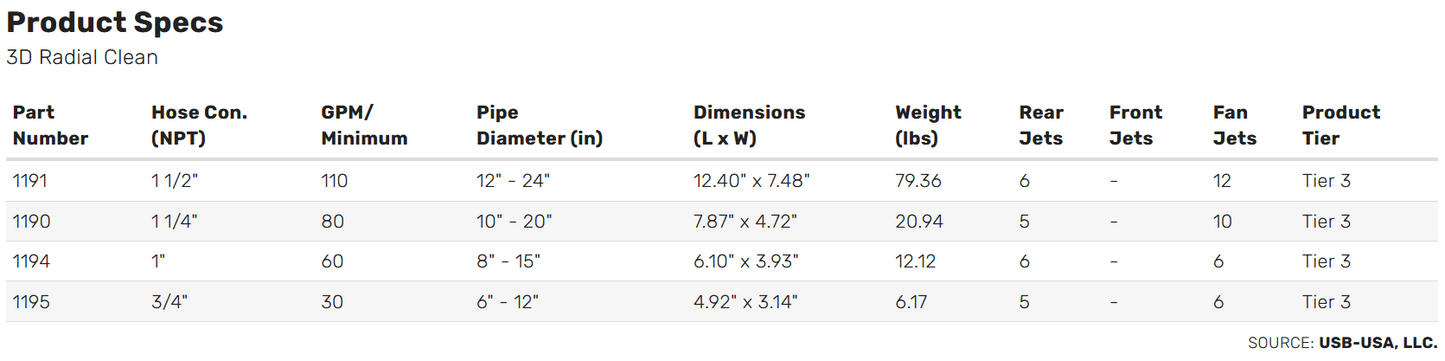Click the 79.36 weight value
The image size is (1445, 361).
918,181
